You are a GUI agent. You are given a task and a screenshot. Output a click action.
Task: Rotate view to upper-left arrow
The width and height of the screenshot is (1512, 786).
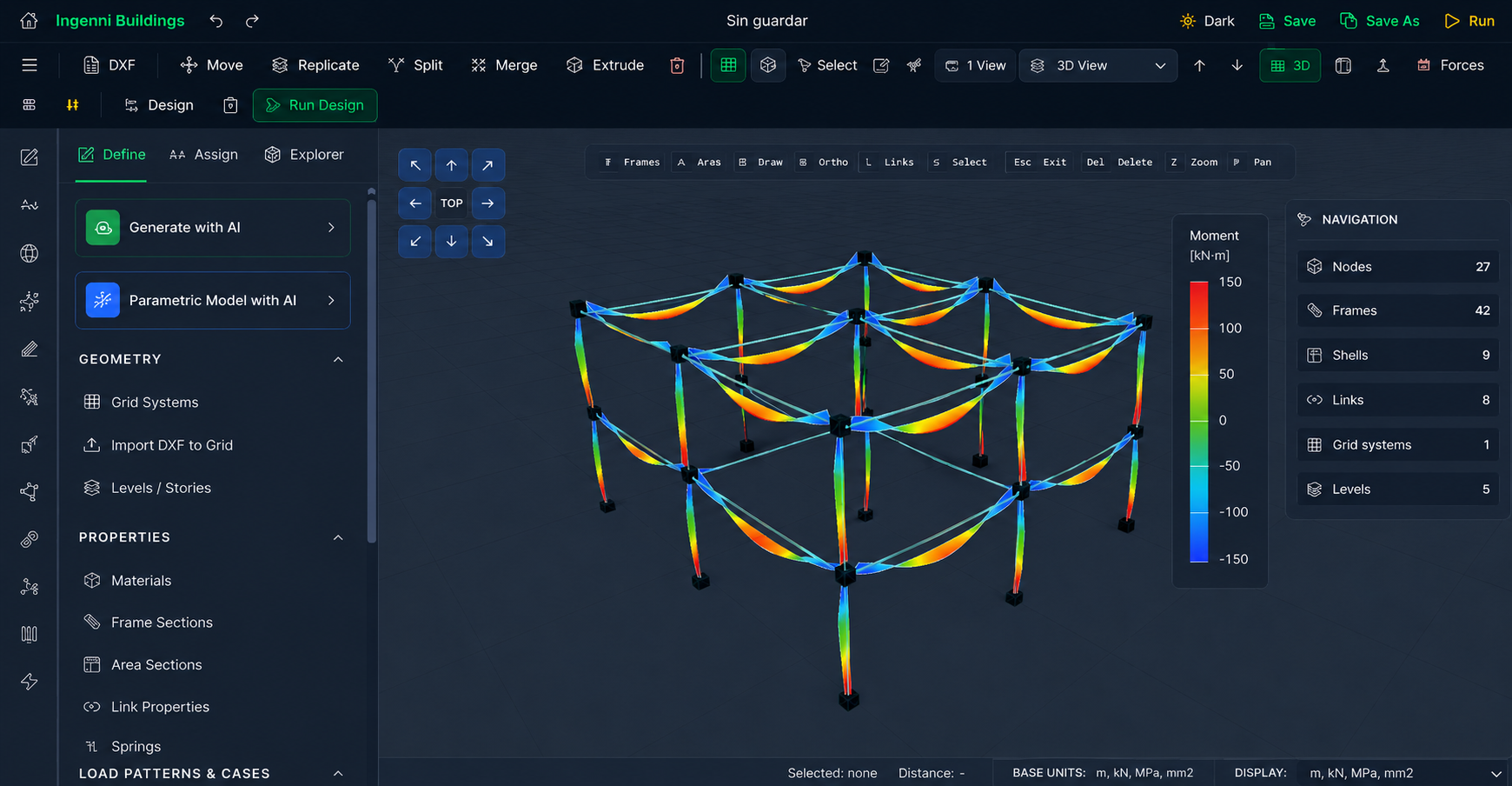(415, 165)
